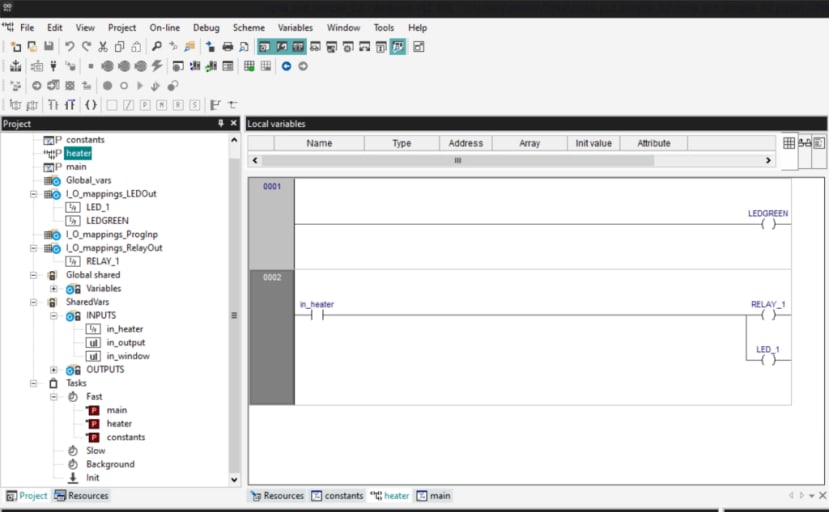The image size is (829, 512).
Task: Collapse the Global shared node
Action: [x=33, y=275]
